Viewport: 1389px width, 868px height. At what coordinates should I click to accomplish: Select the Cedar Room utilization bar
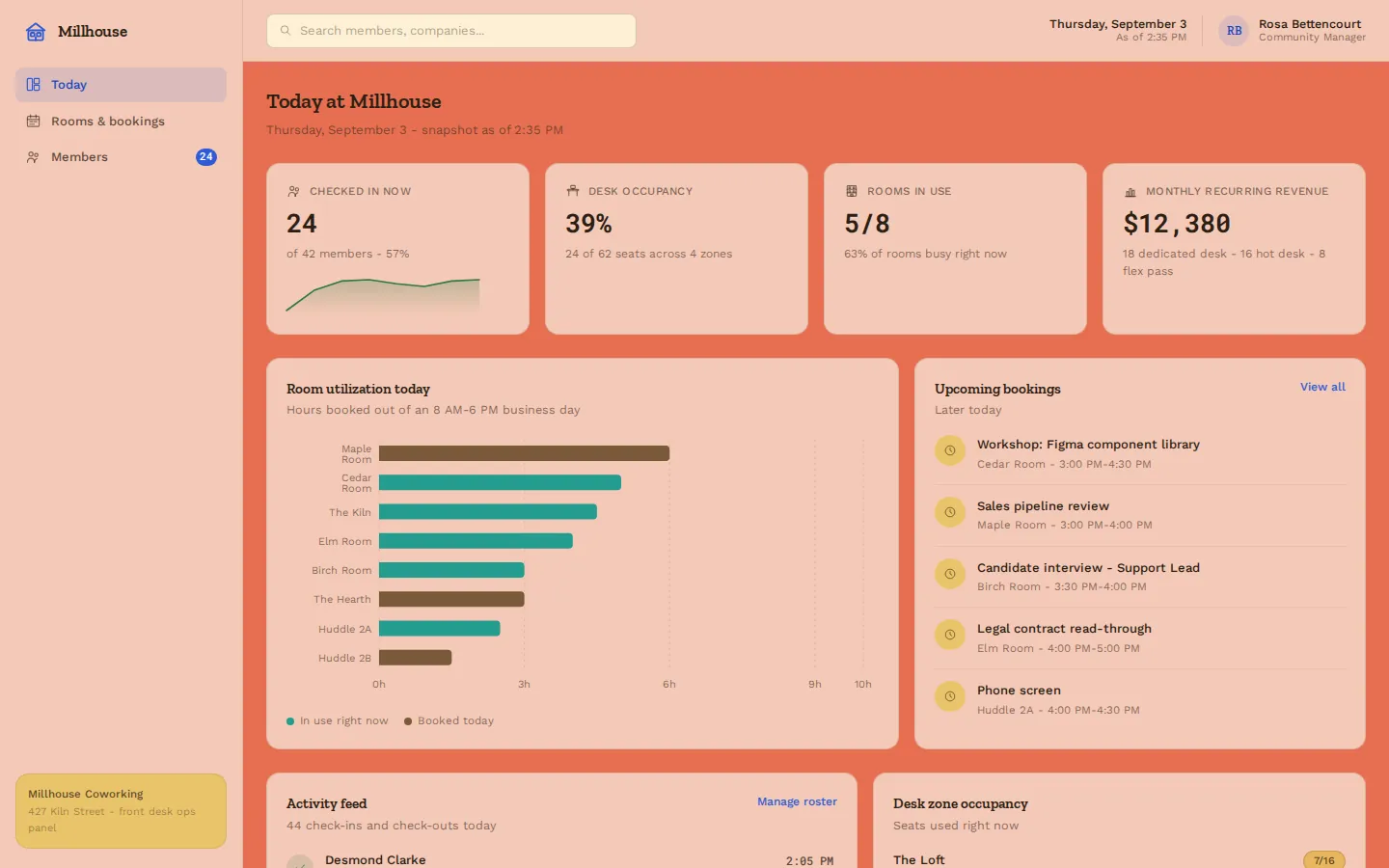500,482
